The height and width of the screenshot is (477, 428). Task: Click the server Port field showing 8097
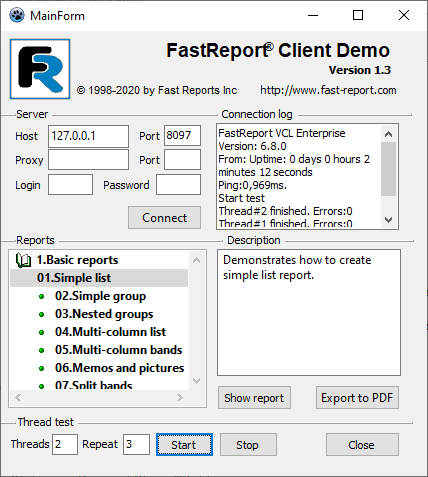[182, 136]
